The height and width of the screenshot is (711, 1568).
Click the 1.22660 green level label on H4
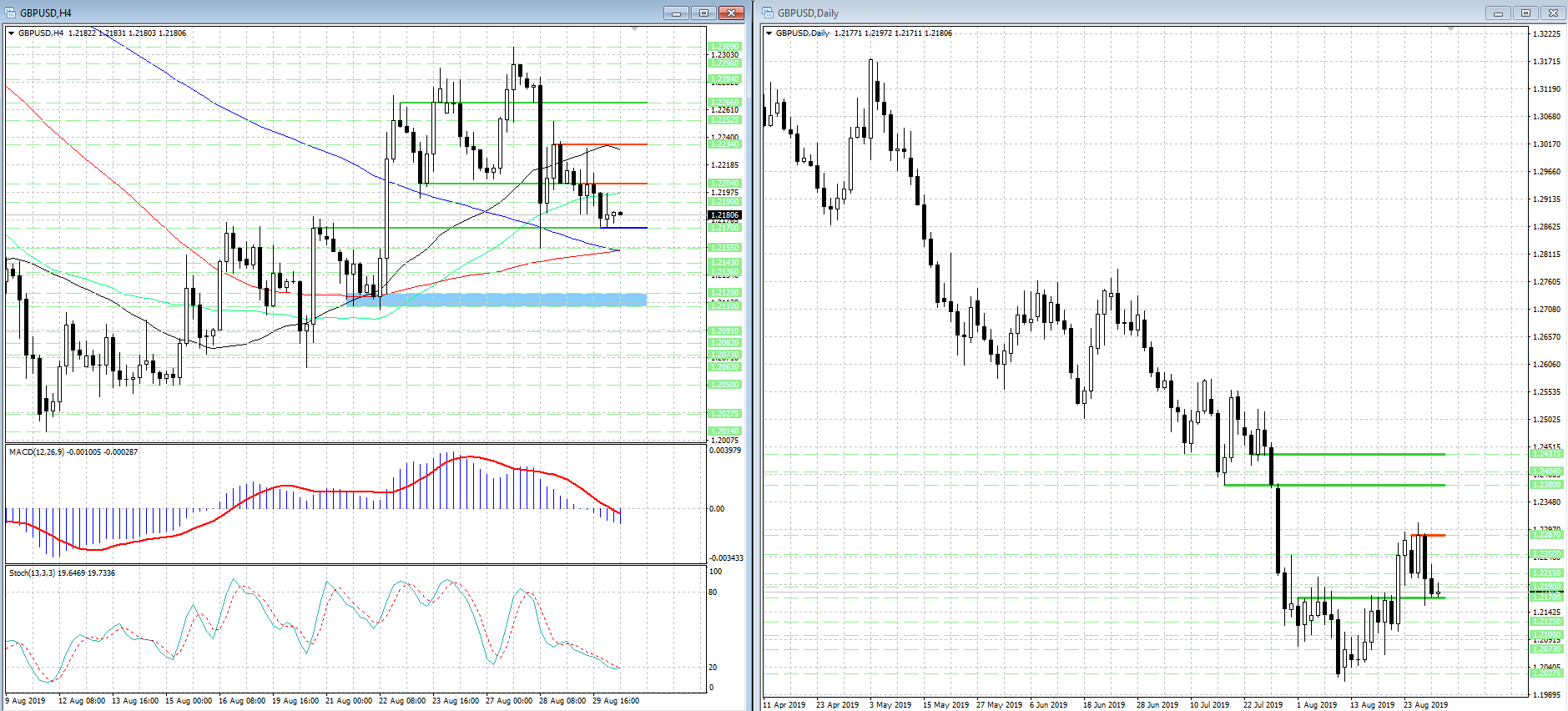724,103
